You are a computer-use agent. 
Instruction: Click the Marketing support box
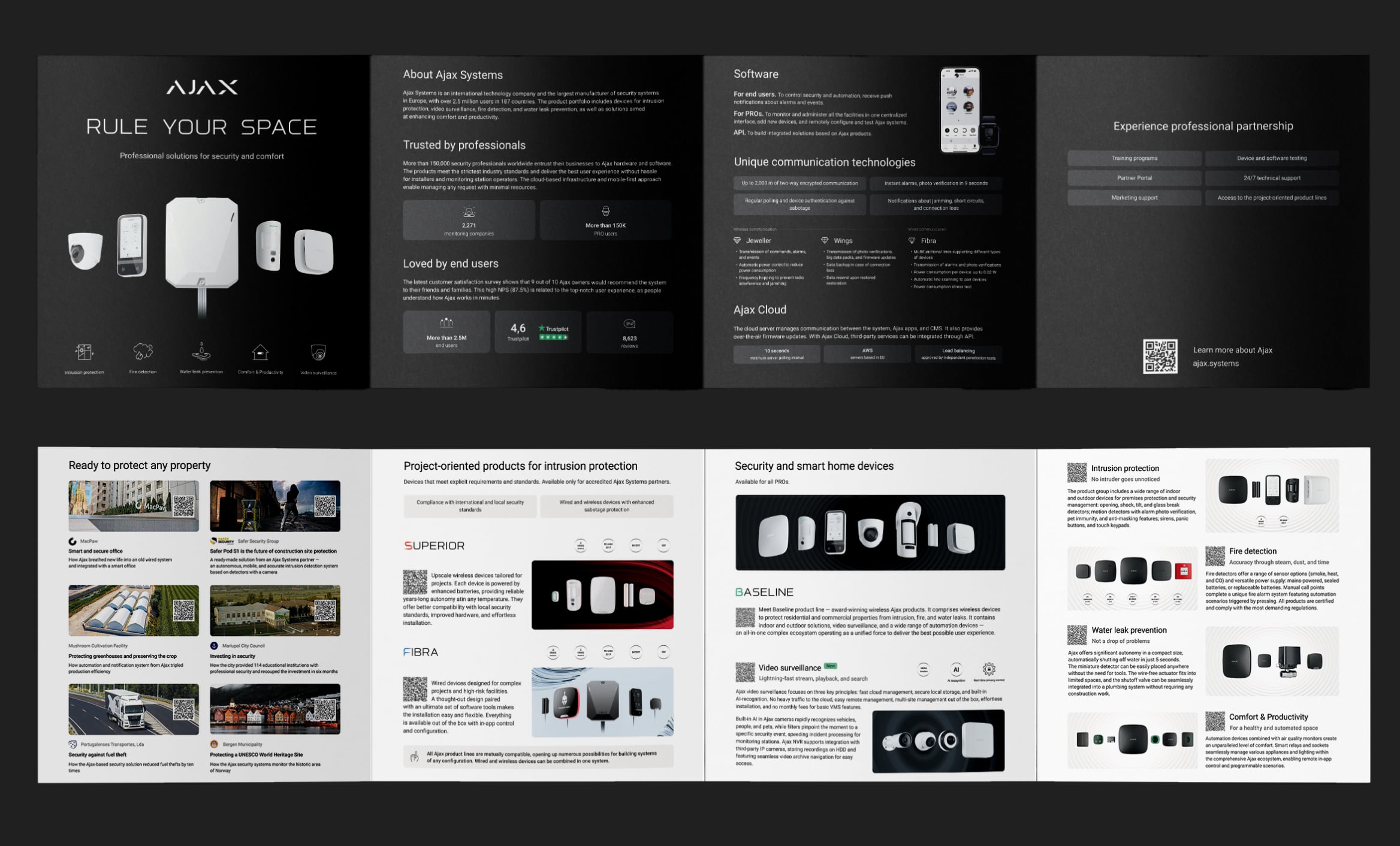coord(1135,198)
